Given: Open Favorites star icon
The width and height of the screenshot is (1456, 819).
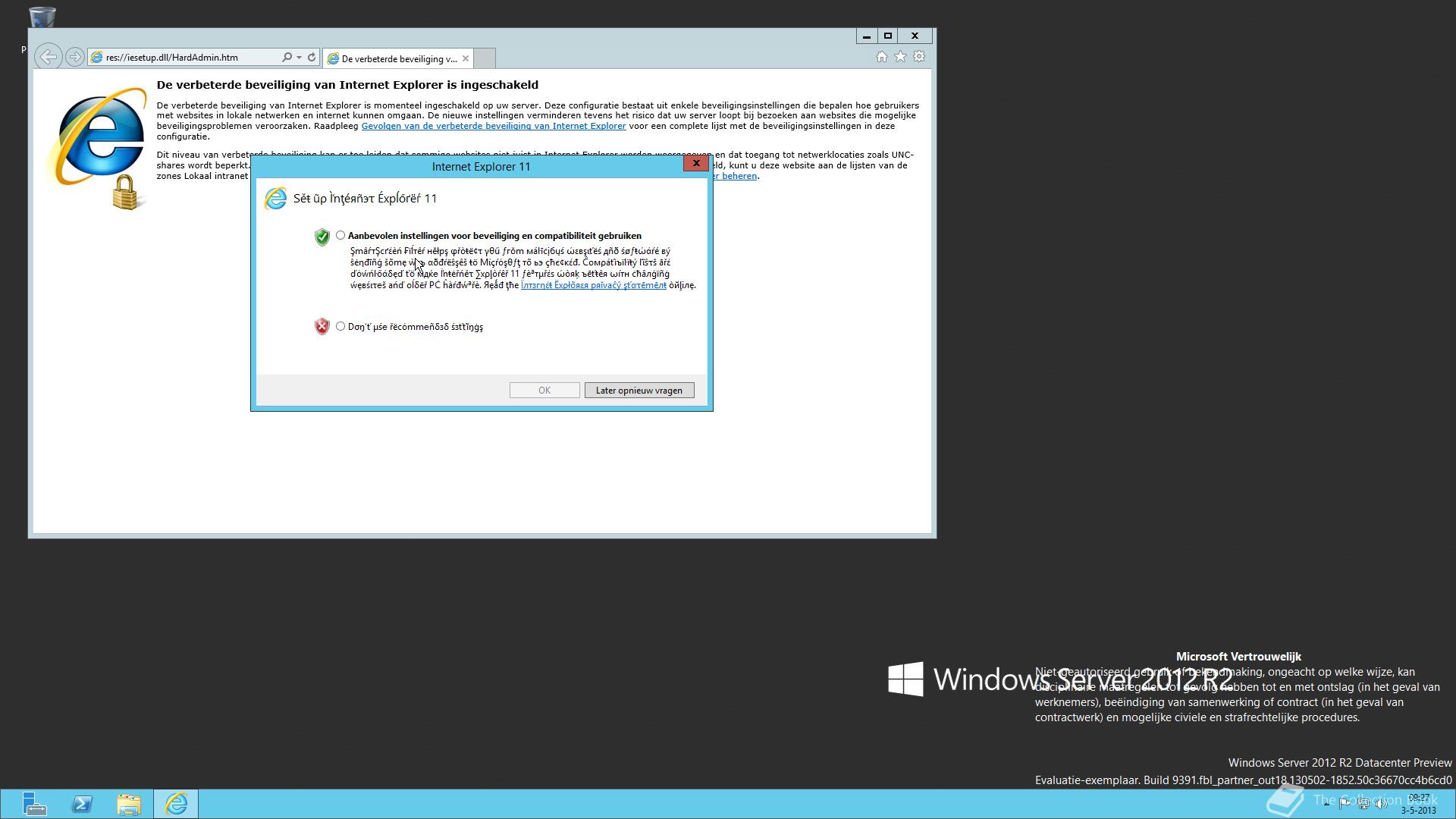Looking at the screenshot, I should click(x=900, y=57).
